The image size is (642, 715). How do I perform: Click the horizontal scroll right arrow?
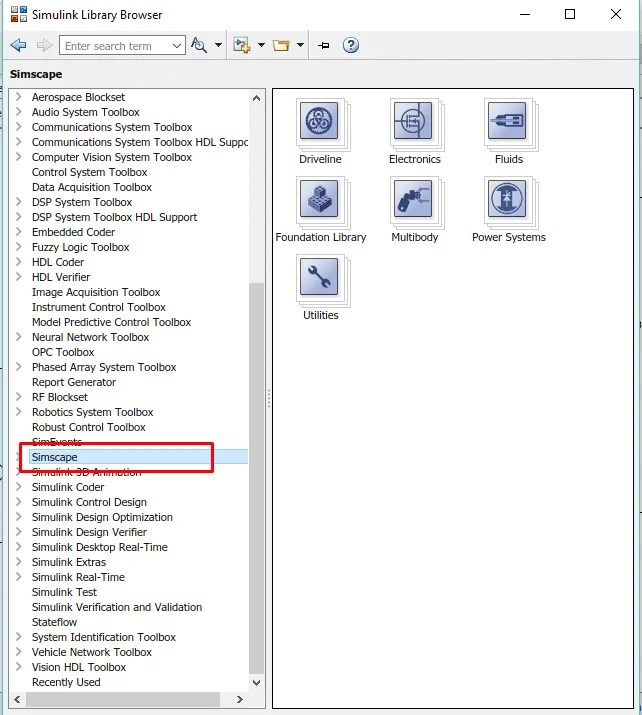pyautogui.click(x=240, y=699)
